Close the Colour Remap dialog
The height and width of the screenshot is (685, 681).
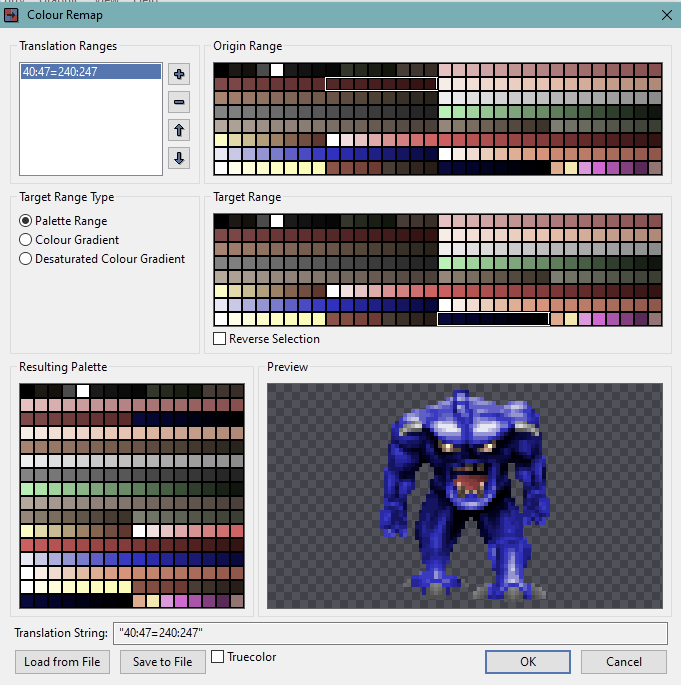click(x=667, y=15)
